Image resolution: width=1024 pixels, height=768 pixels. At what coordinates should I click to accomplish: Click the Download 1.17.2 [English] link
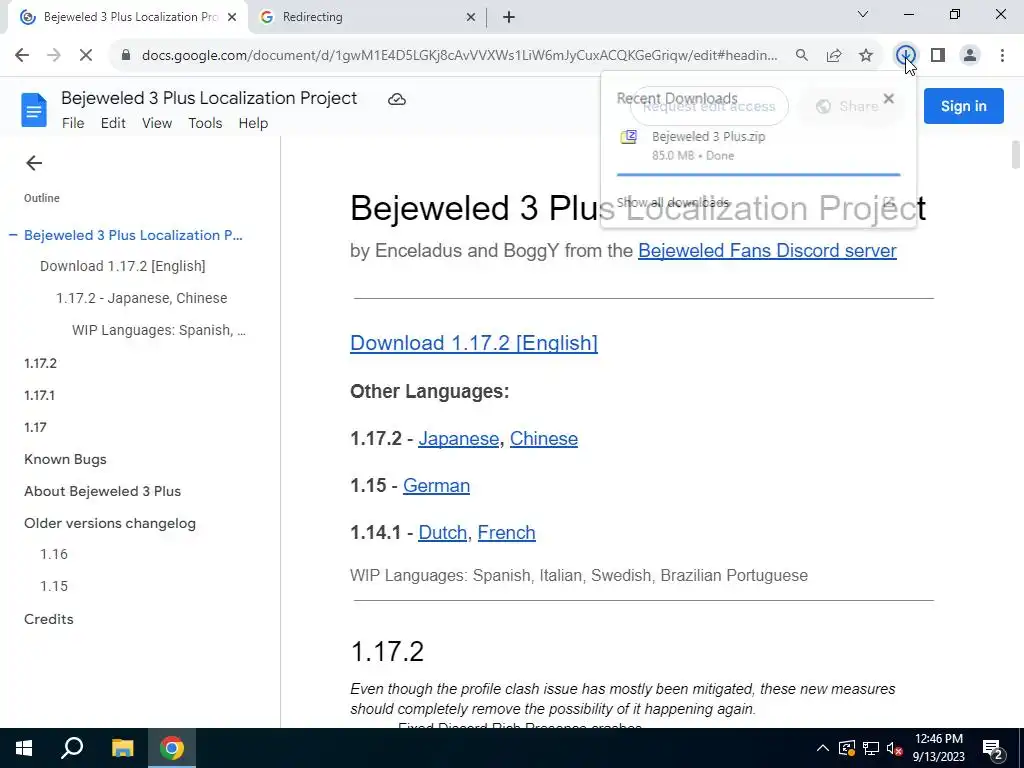tap(474, 343)
